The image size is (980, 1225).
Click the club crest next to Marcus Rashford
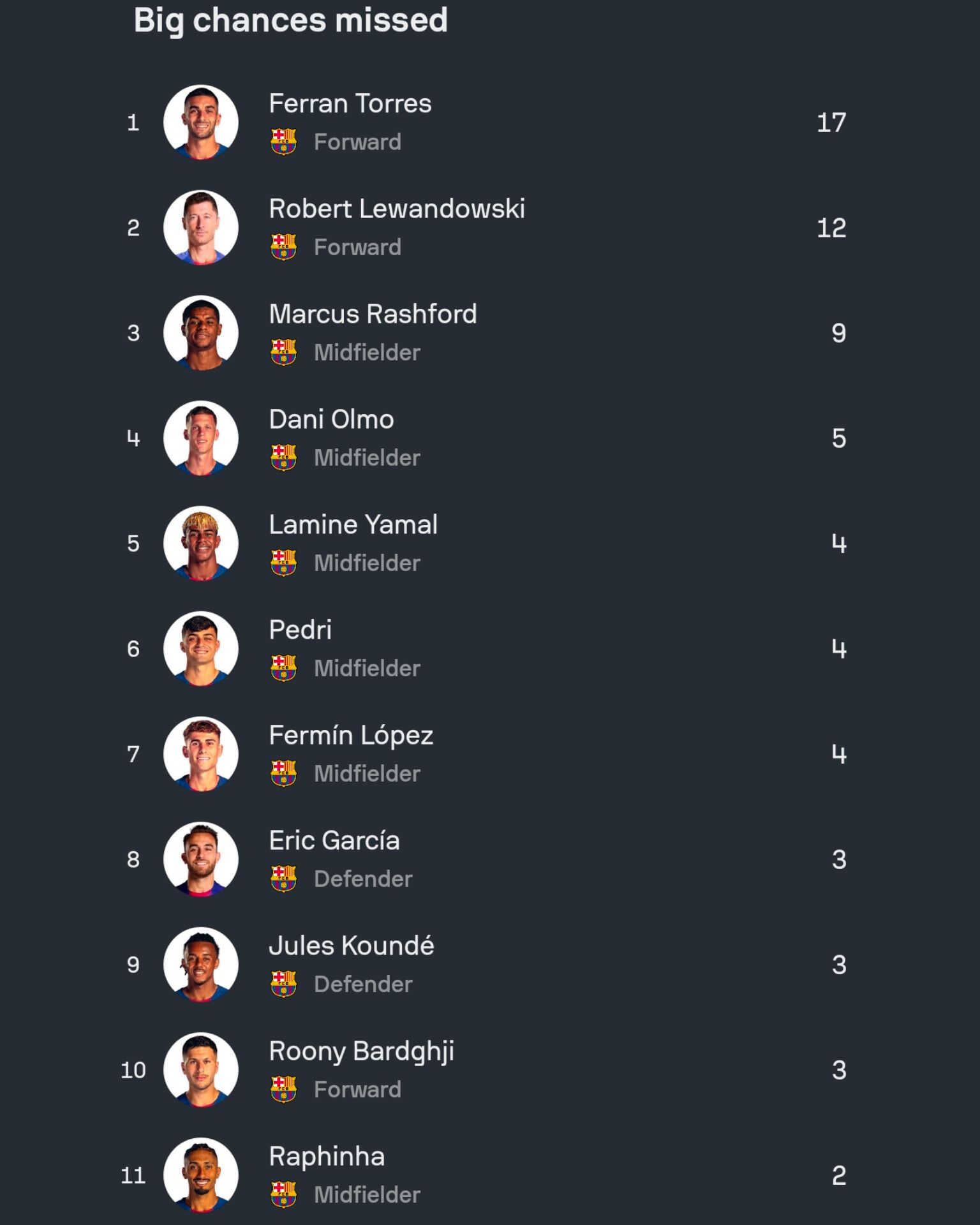coord(283,352)
